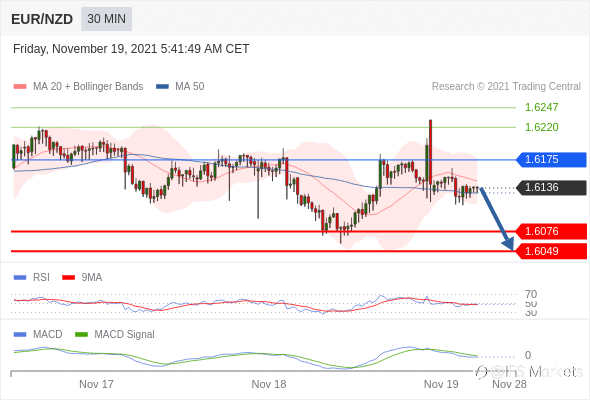This screenshot has height=400, width=590.
Task: Click the 9MA red legend swatch
Action: [68, 278]
